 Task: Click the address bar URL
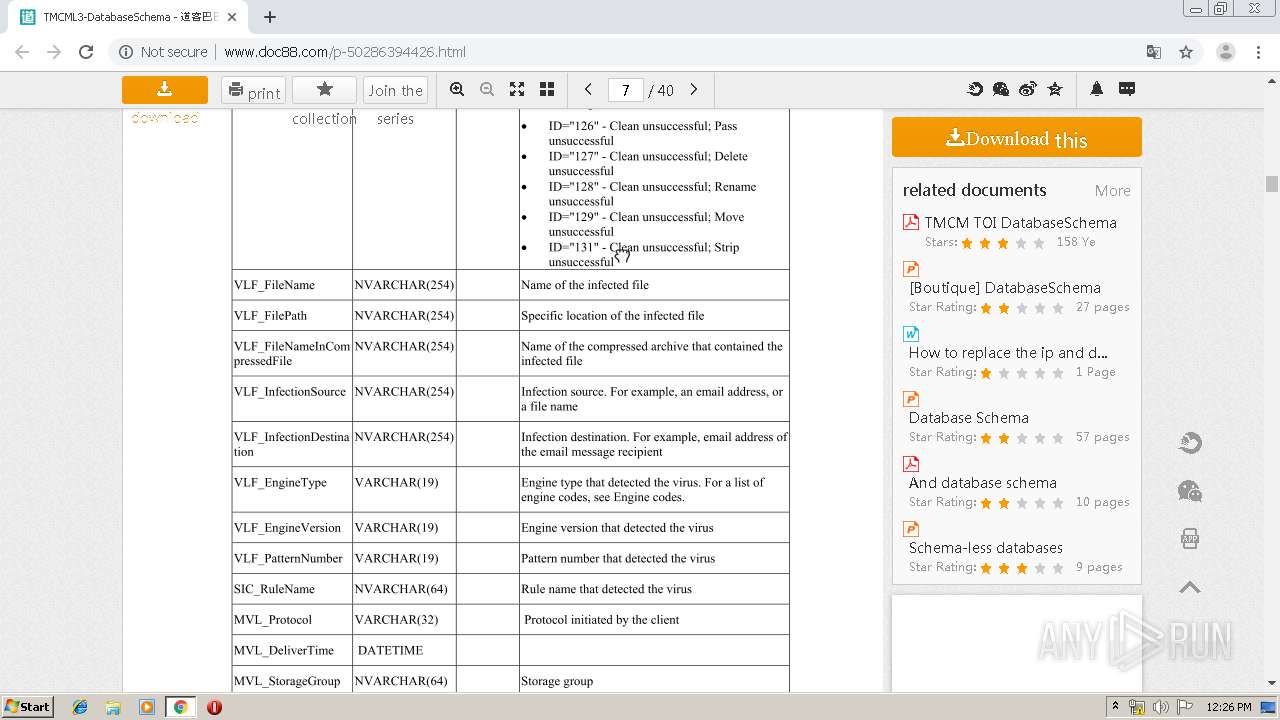pyautogui.click(x=345, y=52)
